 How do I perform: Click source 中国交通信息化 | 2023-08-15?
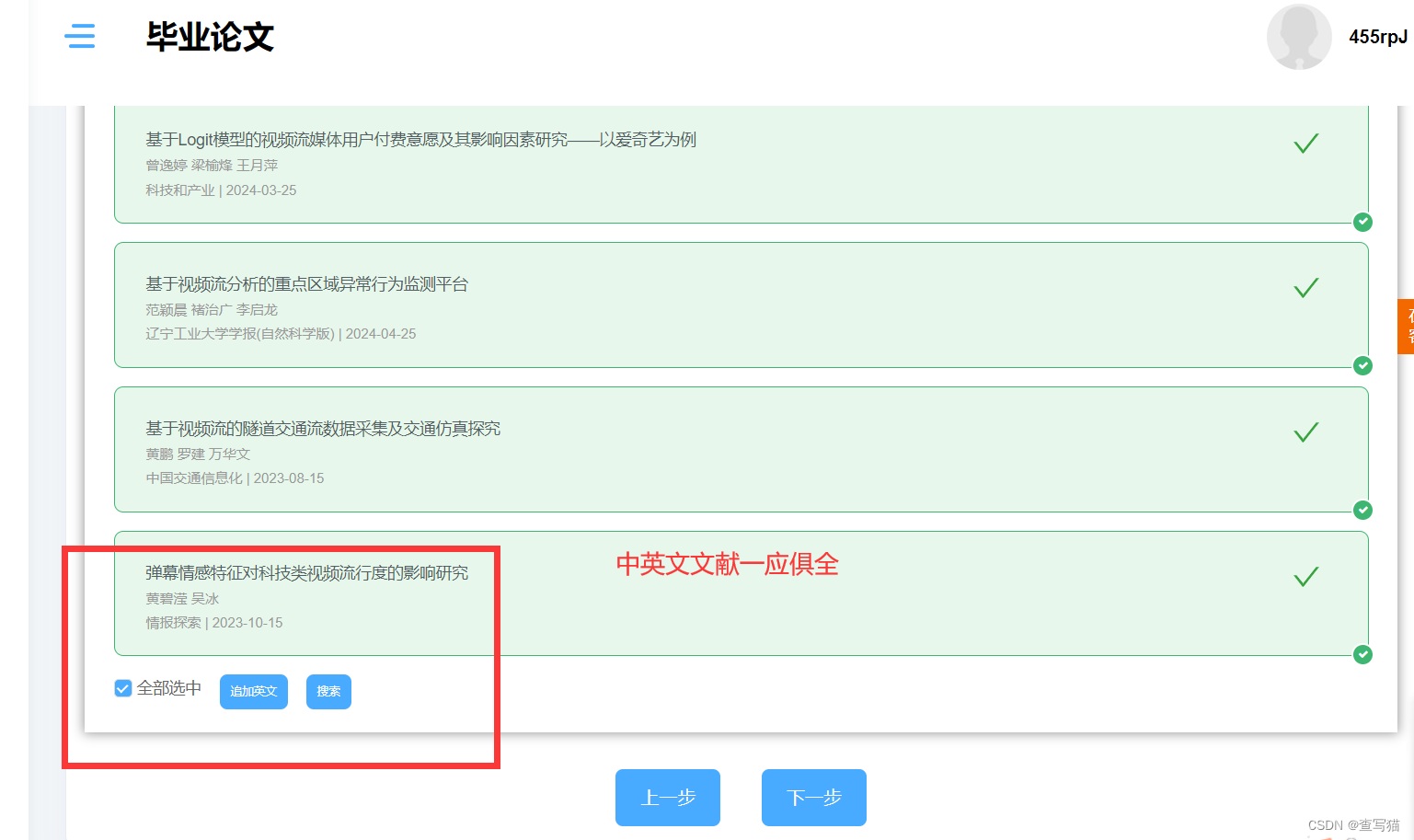tap(235, 478)
